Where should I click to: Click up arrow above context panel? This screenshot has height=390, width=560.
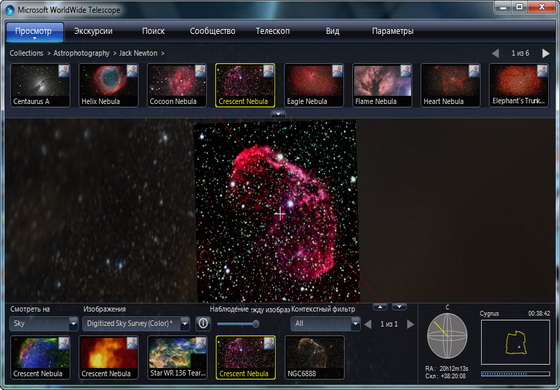click(380, 307)
